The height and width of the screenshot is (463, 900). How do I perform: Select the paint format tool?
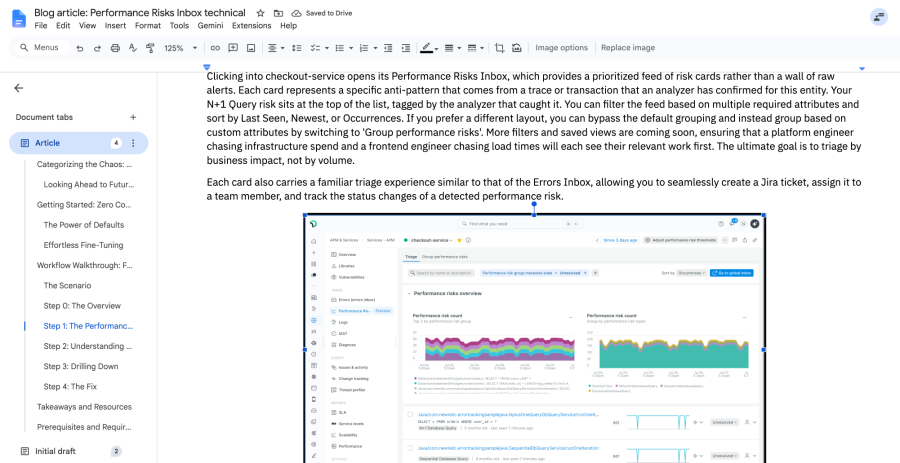tap(150, 48)
